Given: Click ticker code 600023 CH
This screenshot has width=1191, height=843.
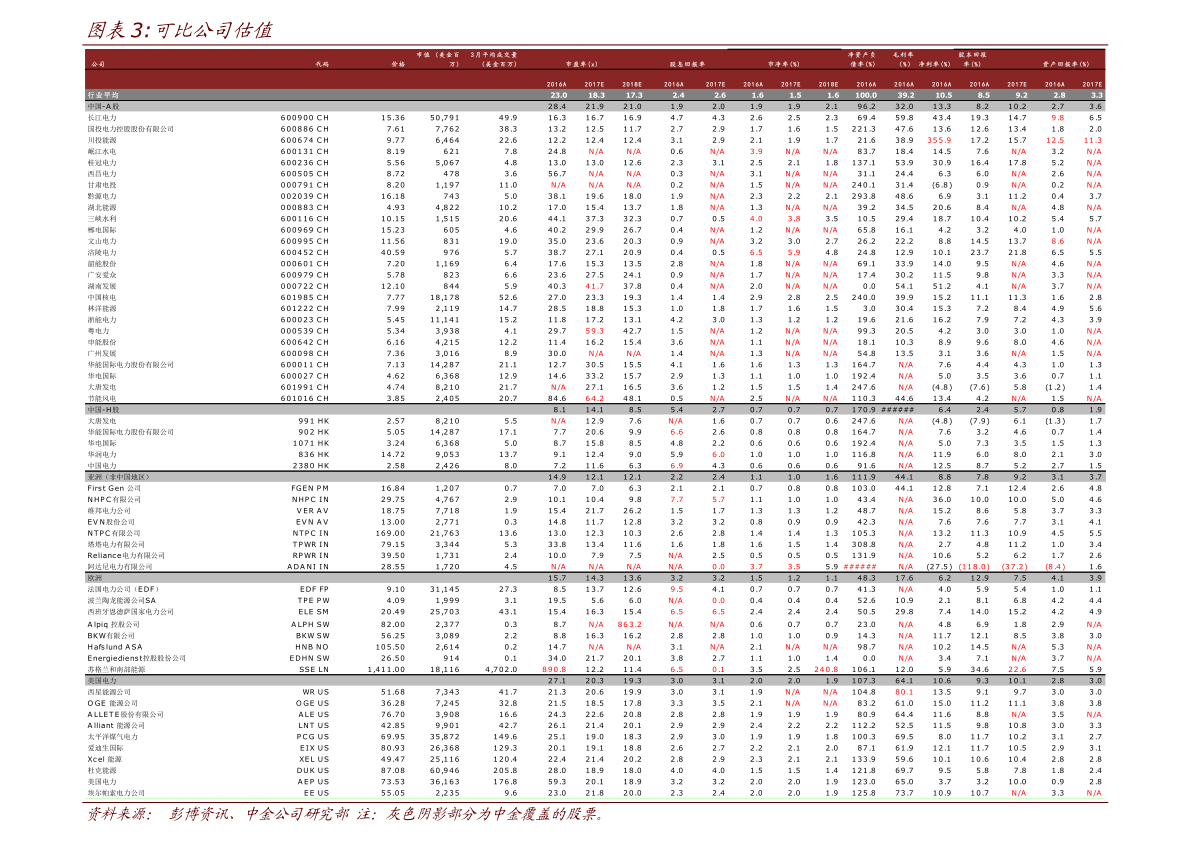Looking at the screenshot, I should pos(305,320).
